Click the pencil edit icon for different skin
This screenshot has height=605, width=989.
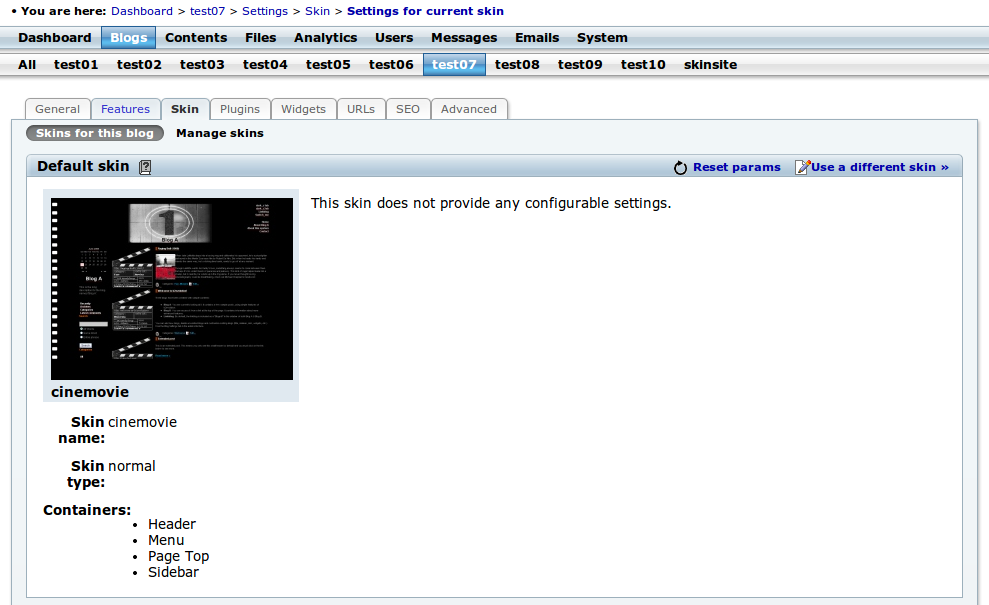(802, 167)
